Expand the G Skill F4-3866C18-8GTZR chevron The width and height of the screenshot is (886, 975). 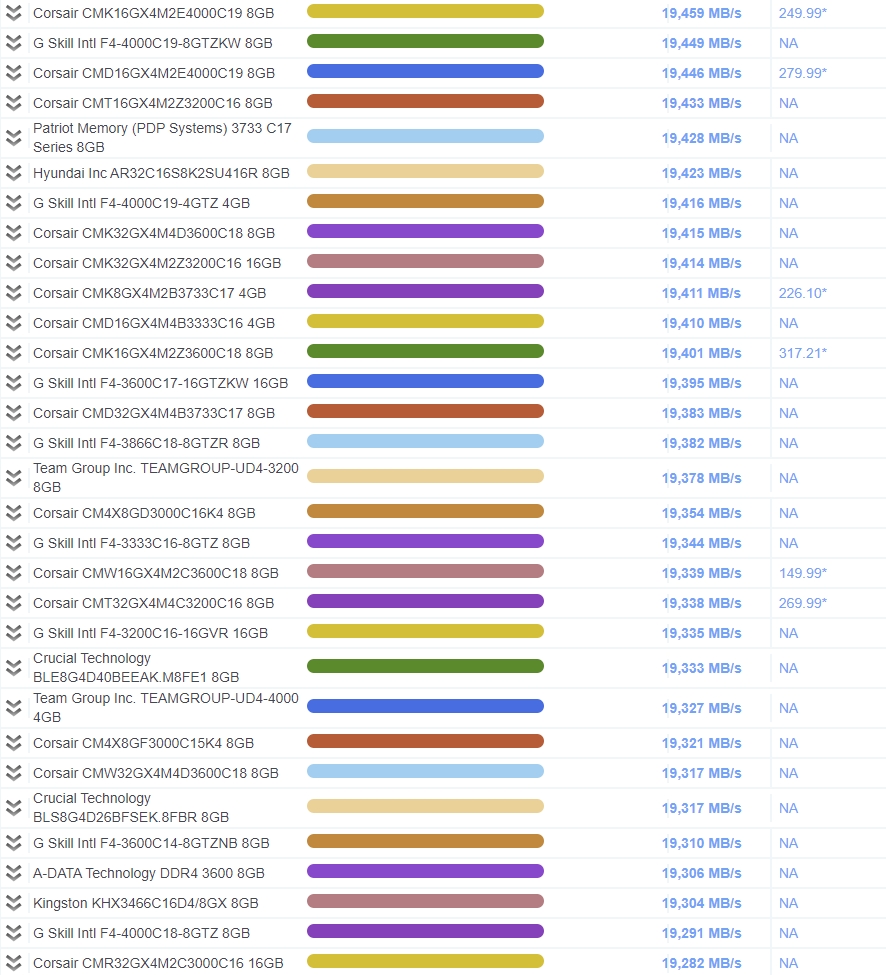(x=14, y=443)
